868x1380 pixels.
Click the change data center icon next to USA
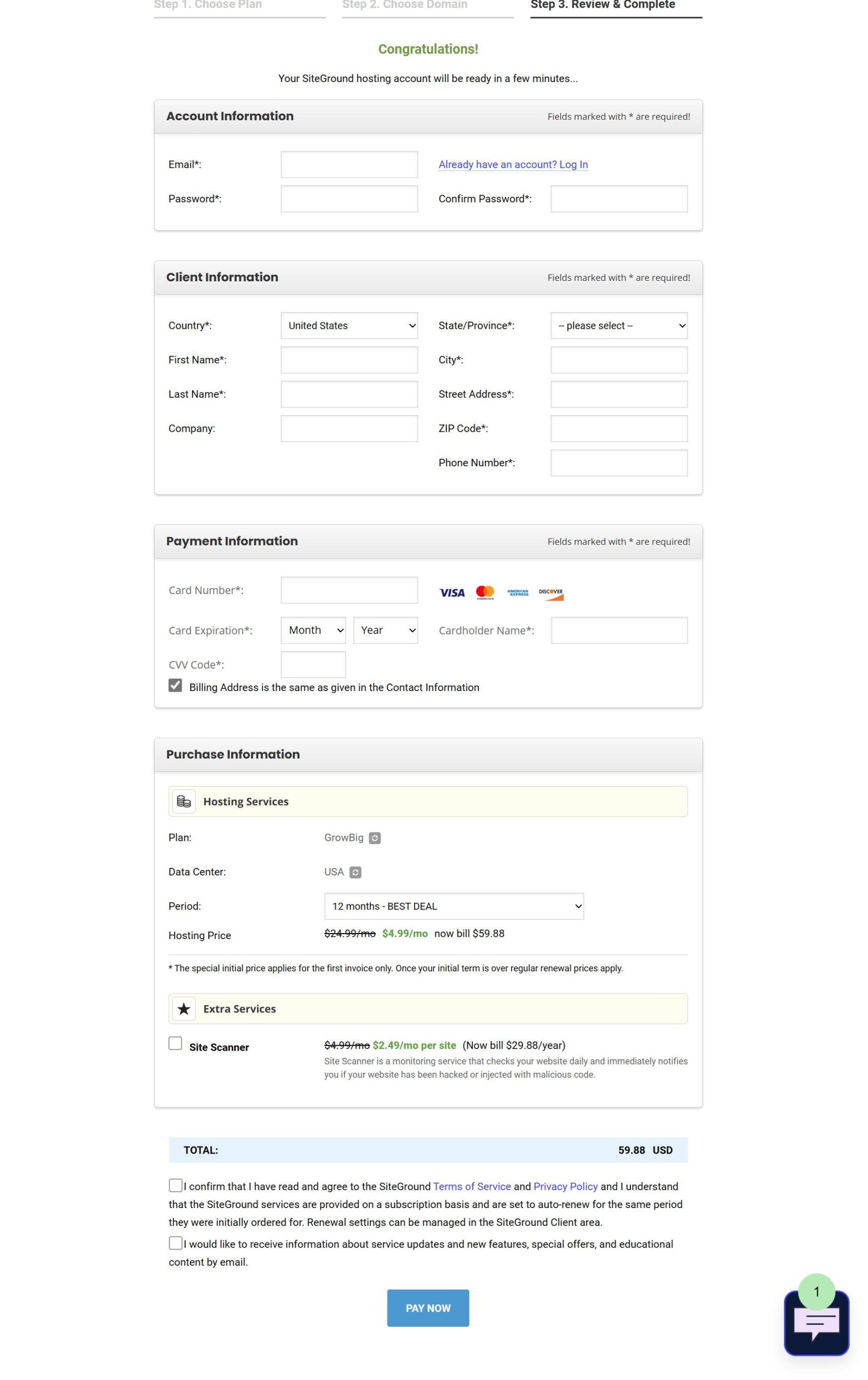click(355, 872)
